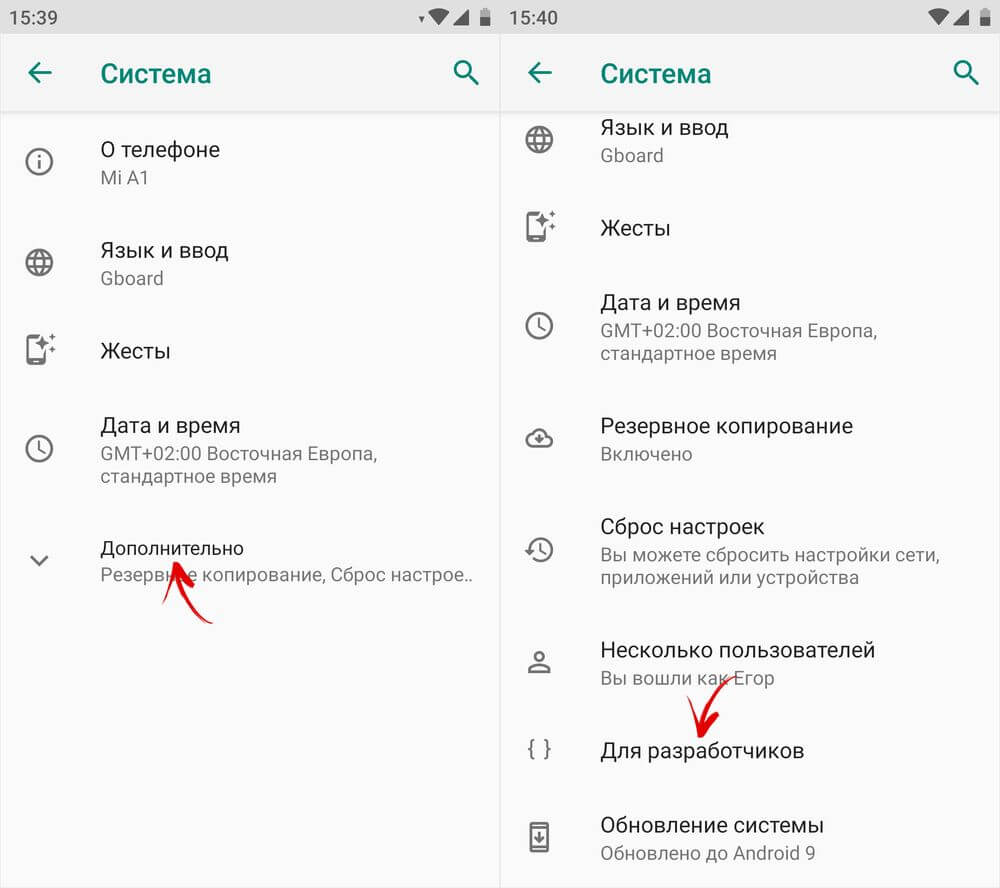Tap the back arrow in left Система screen

tap(40, 73)
